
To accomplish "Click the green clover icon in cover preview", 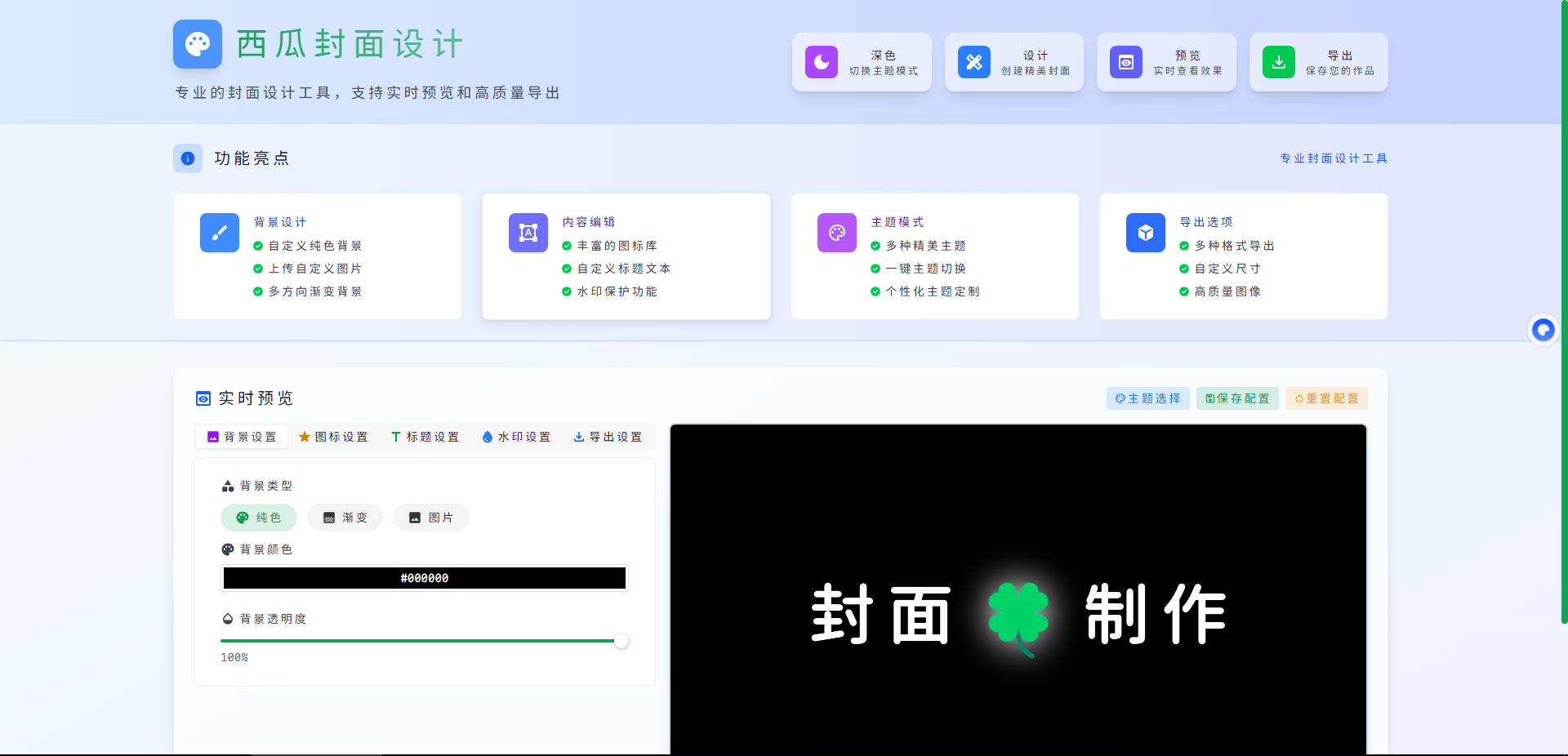I will click(x=1018, y=618).
